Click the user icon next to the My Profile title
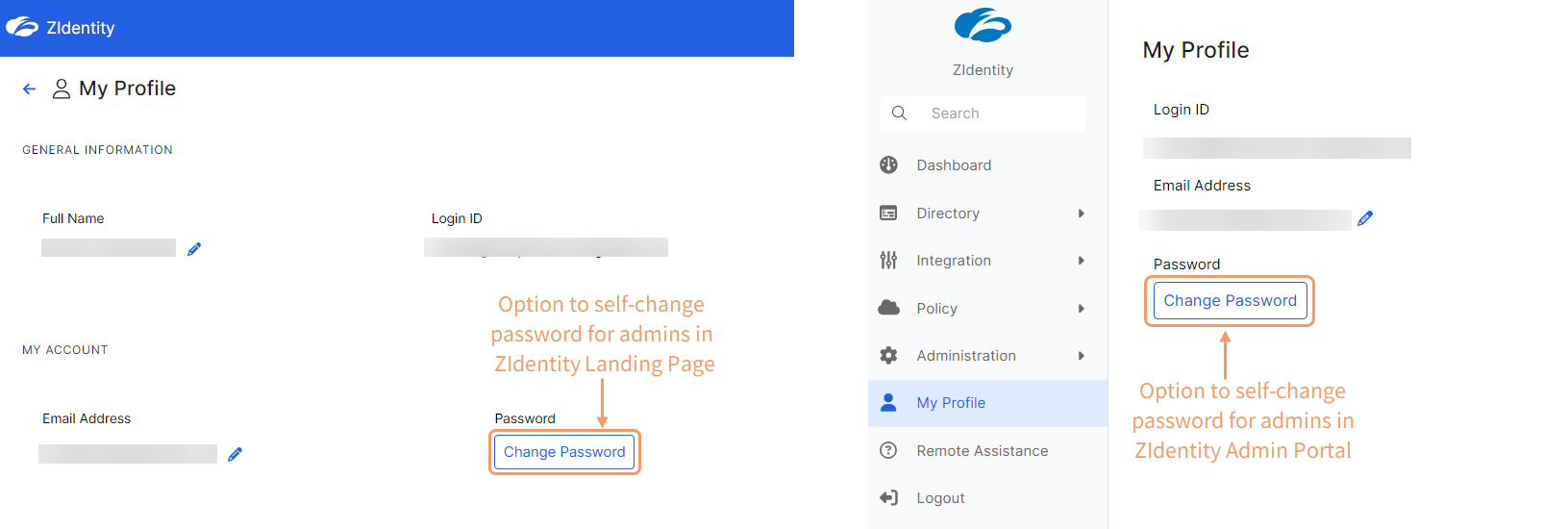The width and height of the screenshot is (1568, 529). coord(62,89)
